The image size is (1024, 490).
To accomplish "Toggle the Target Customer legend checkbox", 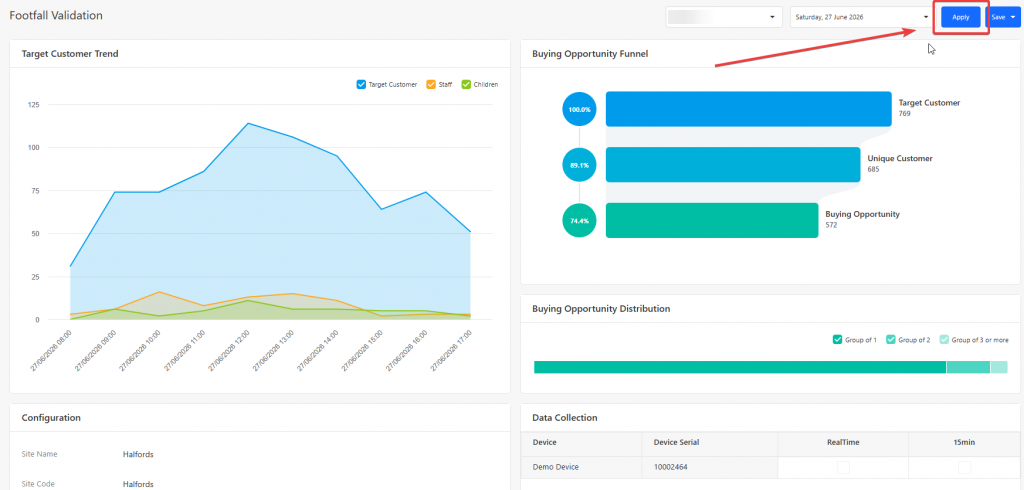I will tap(361, 84).
